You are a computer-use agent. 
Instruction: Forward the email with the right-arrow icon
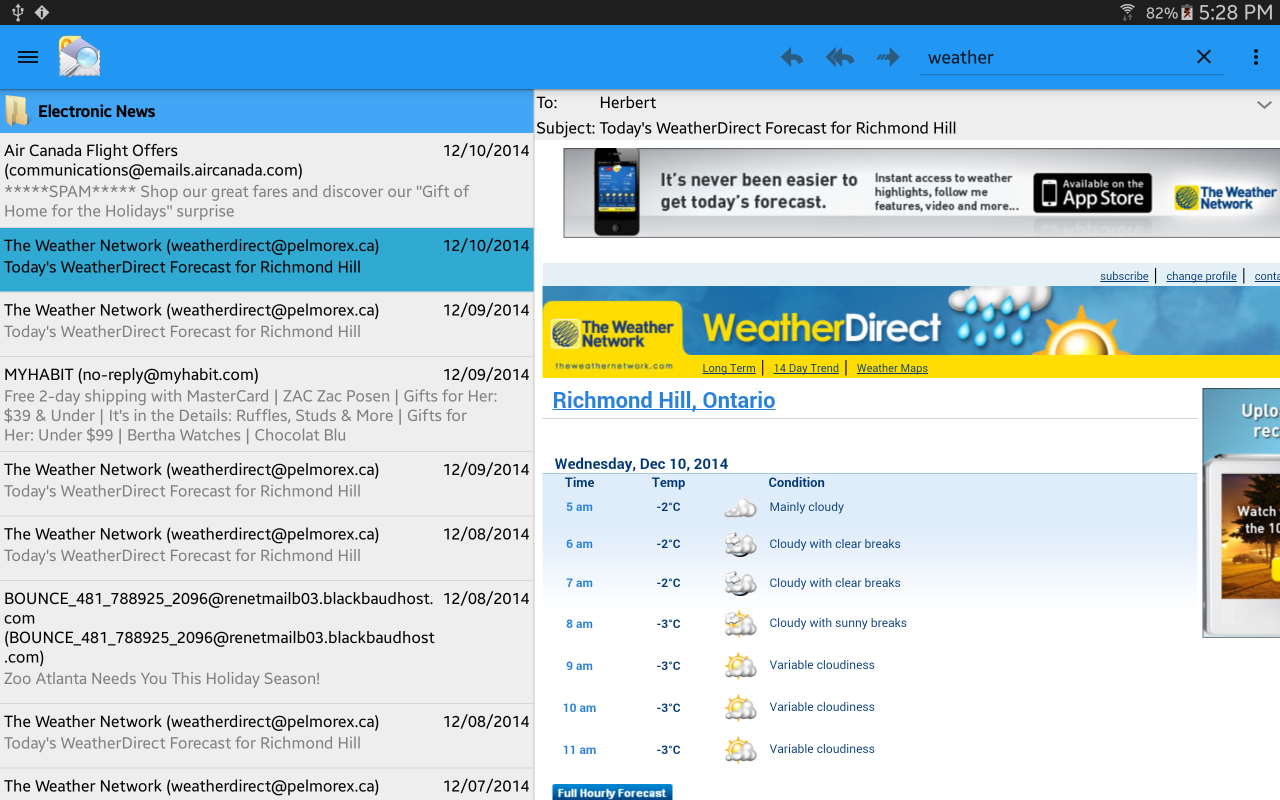888,57
